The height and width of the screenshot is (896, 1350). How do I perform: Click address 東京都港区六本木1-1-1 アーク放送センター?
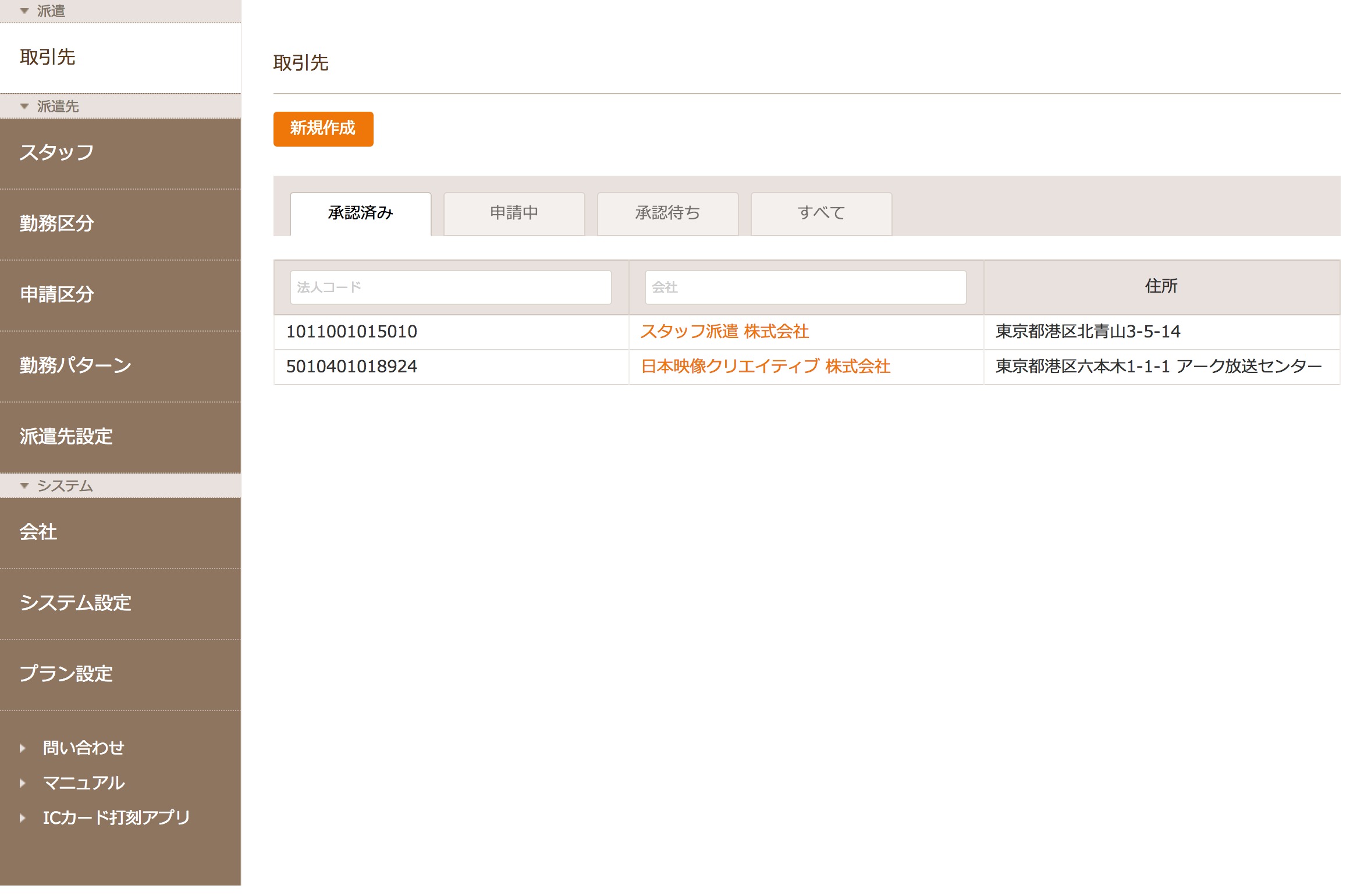coord(1159,367)
